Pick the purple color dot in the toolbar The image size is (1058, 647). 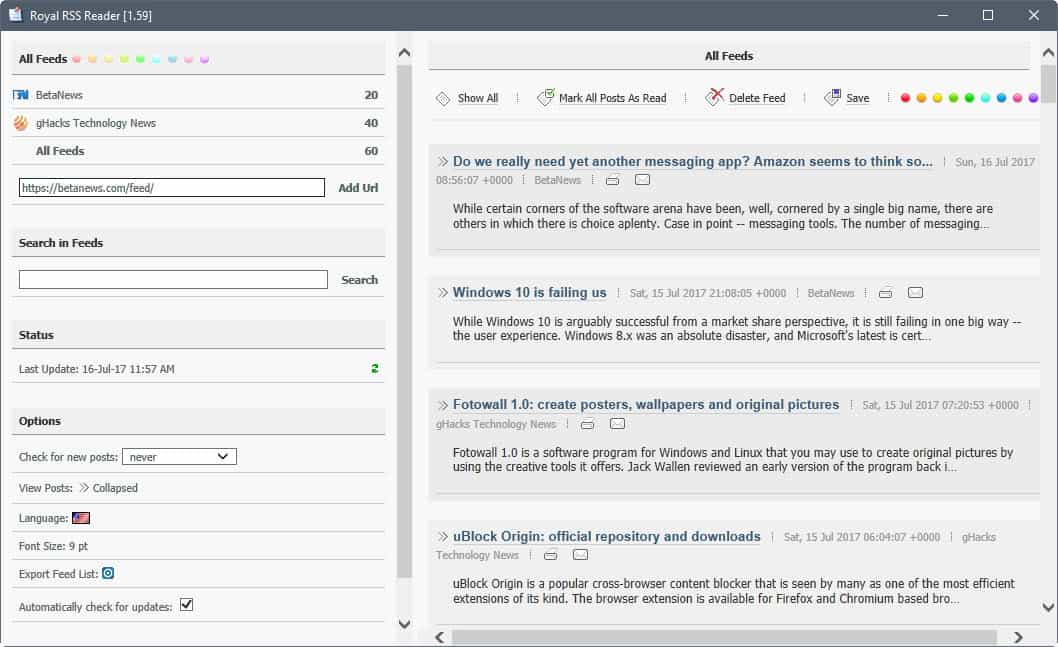(x=1033, y=99)
